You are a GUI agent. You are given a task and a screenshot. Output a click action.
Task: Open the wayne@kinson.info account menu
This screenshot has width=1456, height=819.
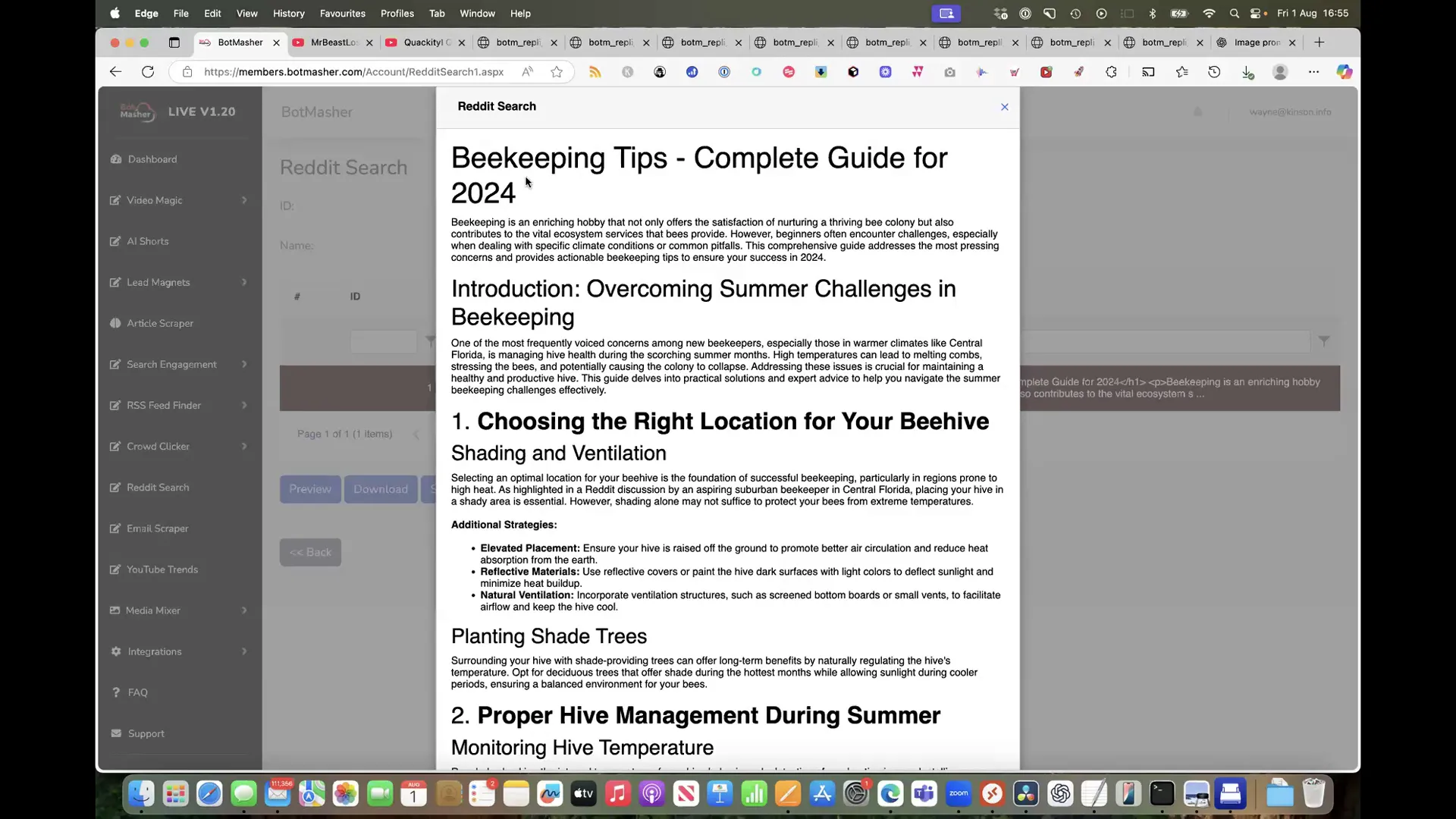tap(1290, 111)
